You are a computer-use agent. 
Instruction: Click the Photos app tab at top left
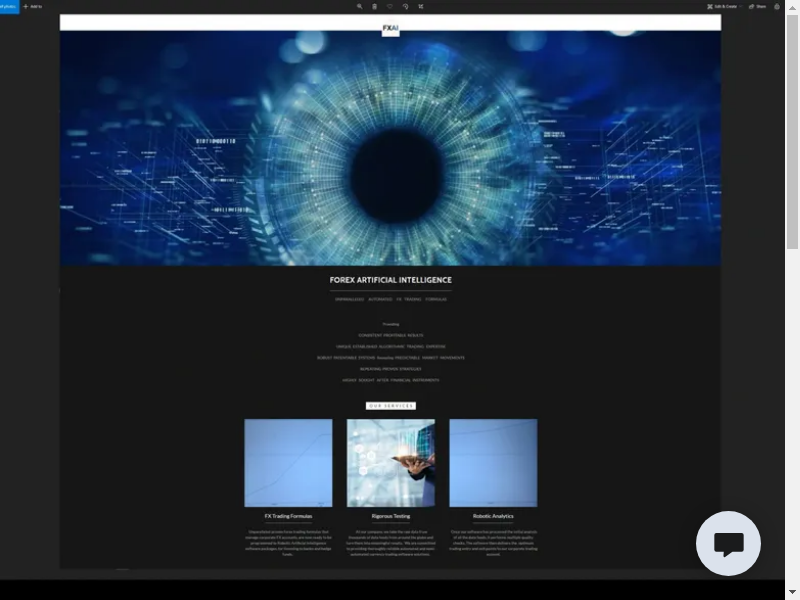tap(8, 6)
